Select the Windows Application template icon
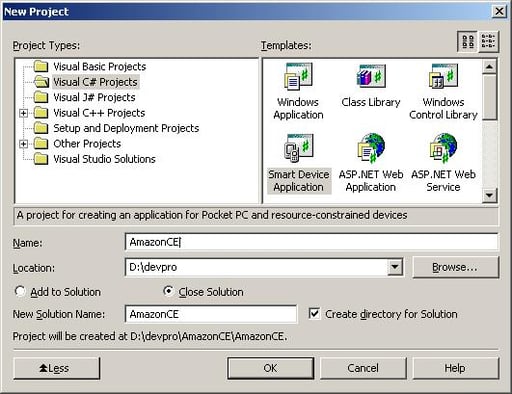Image resolution: width=512 pixels, height=394 pixels. coord(298,76)
